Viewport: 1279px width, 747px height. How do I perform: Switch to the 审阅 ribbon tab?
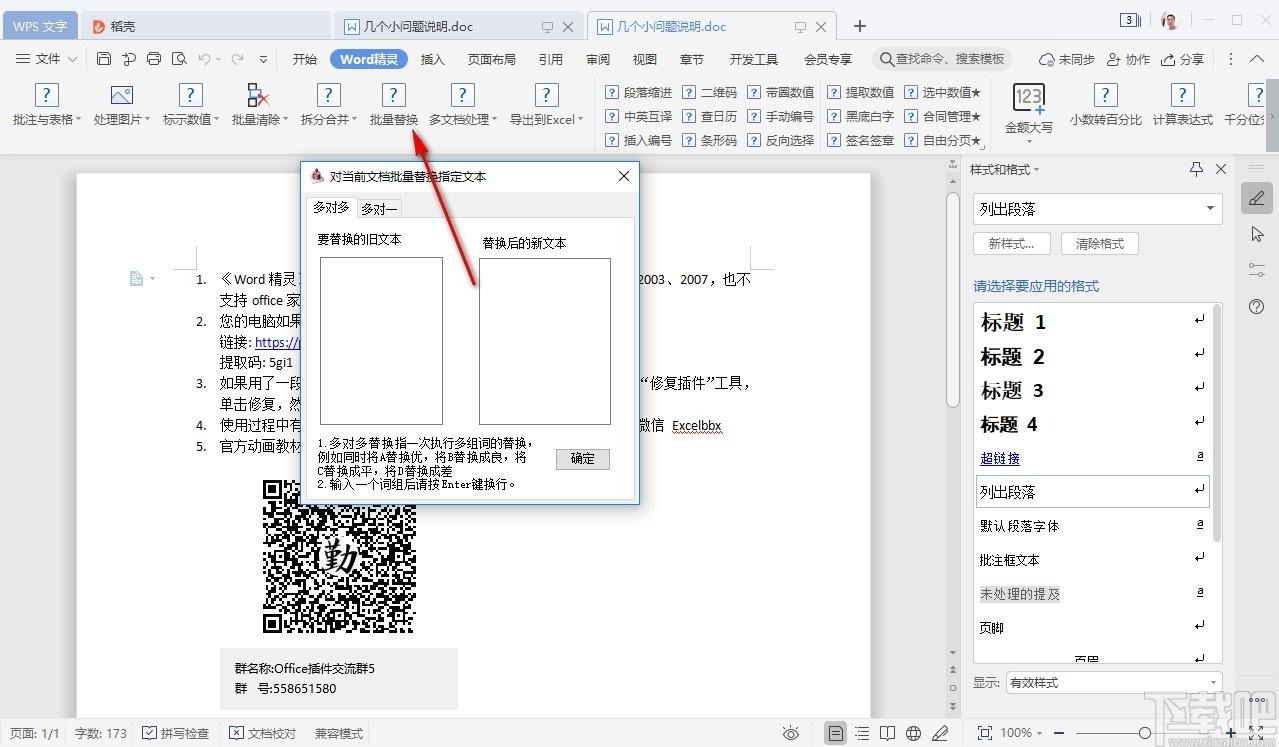[x=598, y=59]
